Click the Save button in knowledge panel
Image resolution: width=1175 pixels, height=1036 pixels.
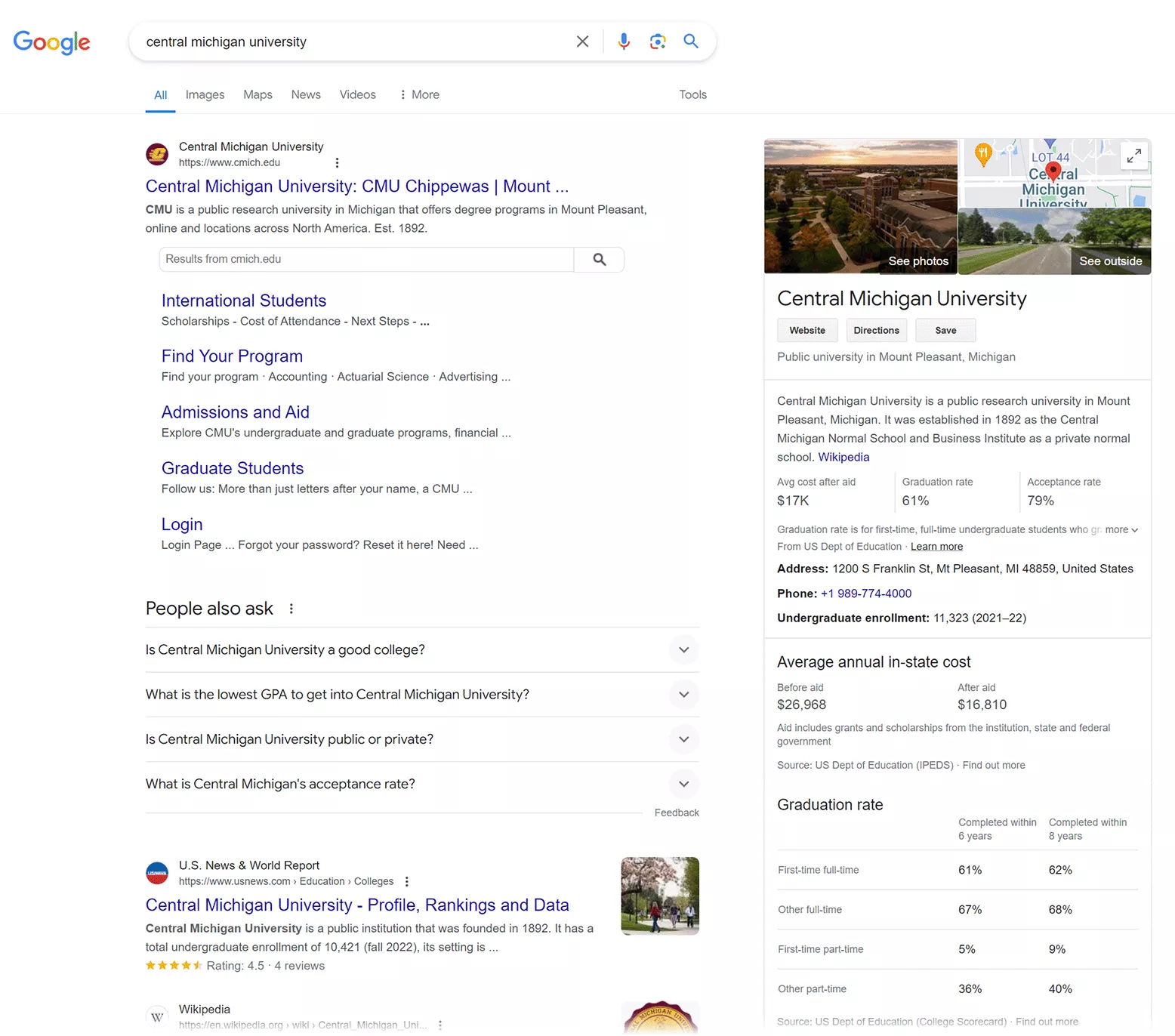coord(945,331)
